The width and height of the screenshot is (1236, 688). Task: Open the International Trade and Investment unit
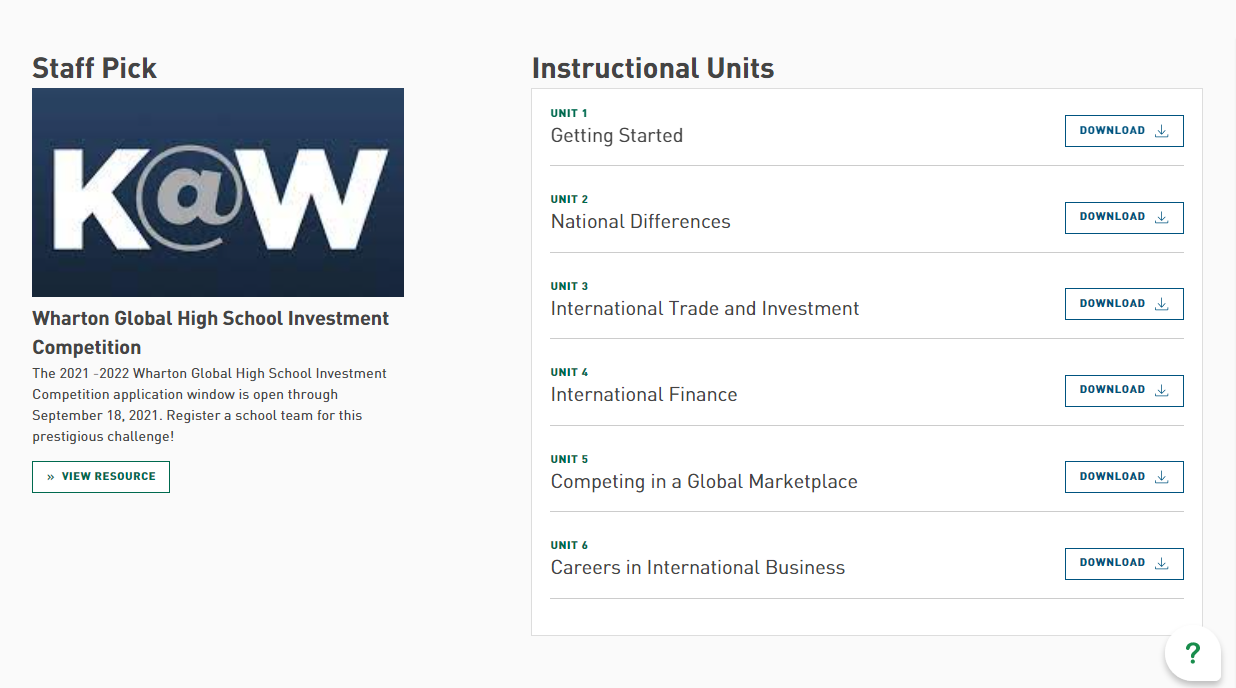coord(705,309)
